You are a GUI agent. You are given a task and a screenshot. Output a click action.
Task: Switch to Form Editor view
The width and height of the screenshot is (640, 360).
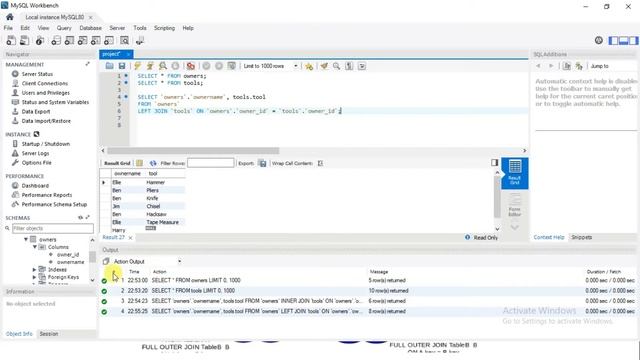515,205
